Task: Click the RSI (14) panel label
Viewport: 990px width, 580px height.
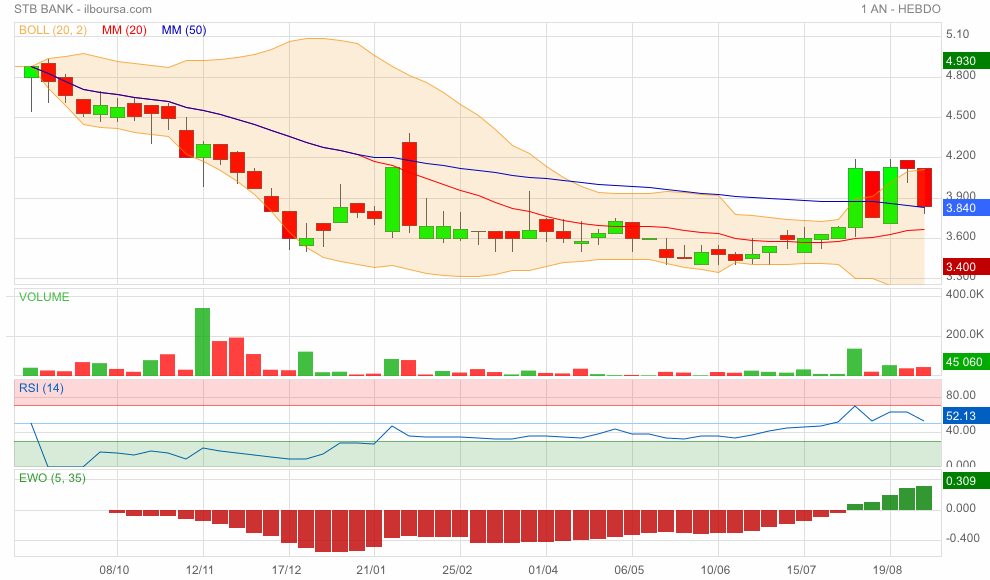Action: (x=41, y=388)
